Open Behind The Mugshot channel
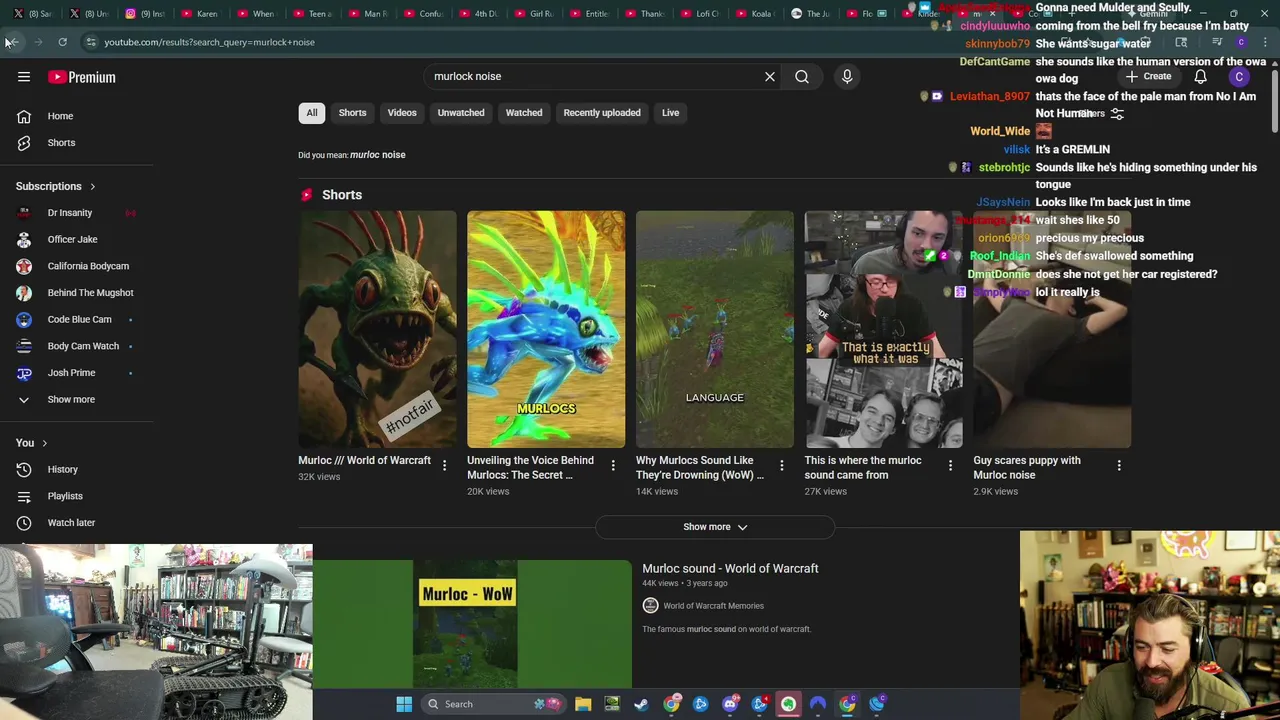 90,293
